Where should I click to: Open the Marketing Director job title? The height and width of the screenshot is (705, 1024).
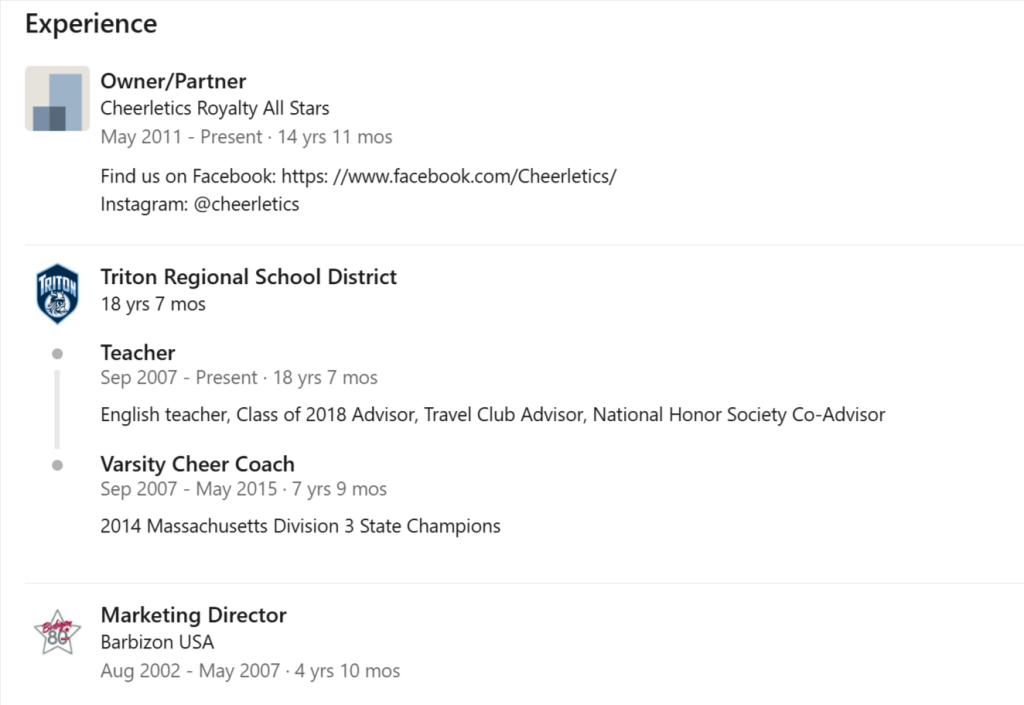coord(193,615)
